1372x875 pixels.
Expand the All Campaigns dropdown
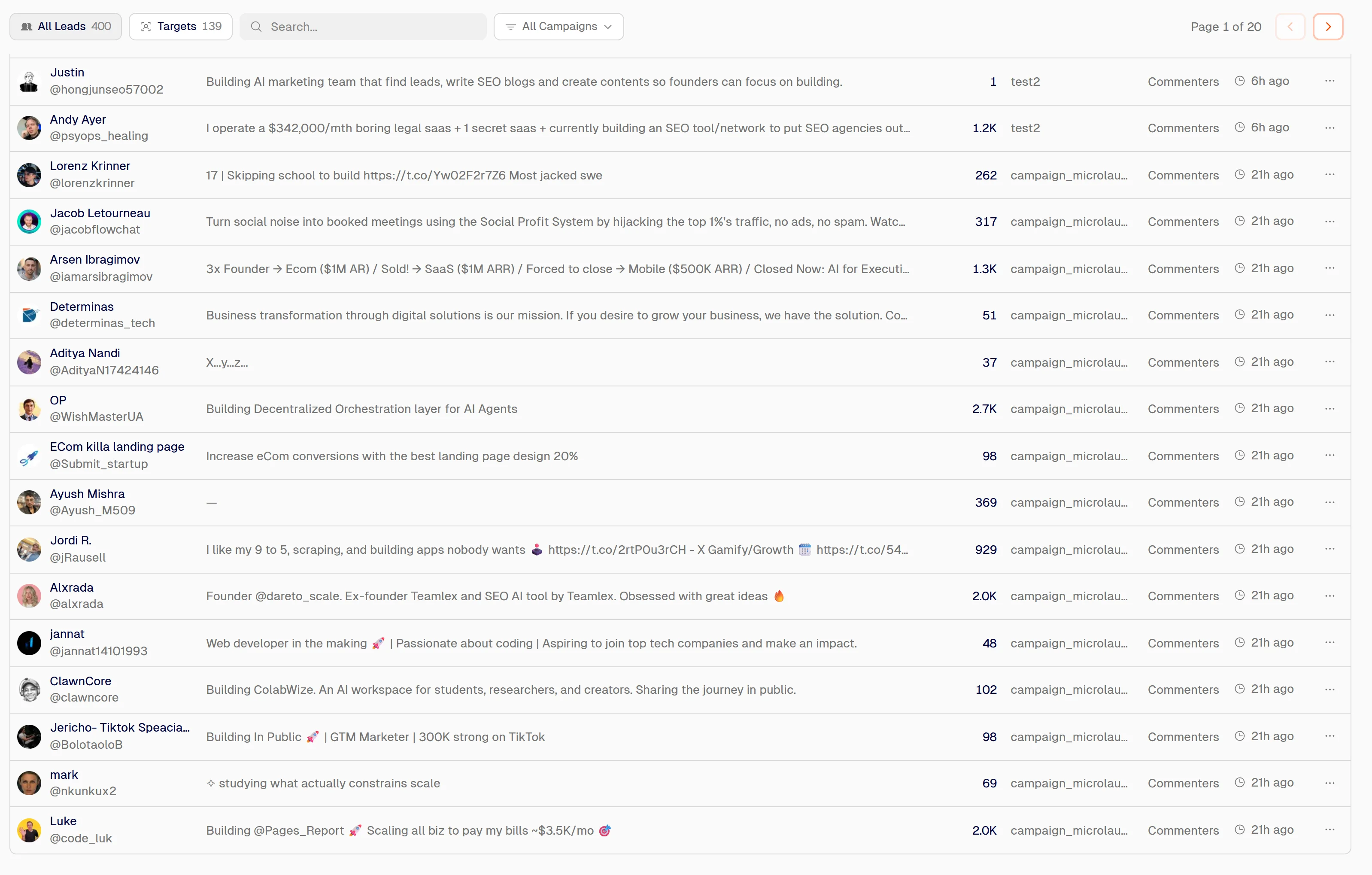pos(559,27)
